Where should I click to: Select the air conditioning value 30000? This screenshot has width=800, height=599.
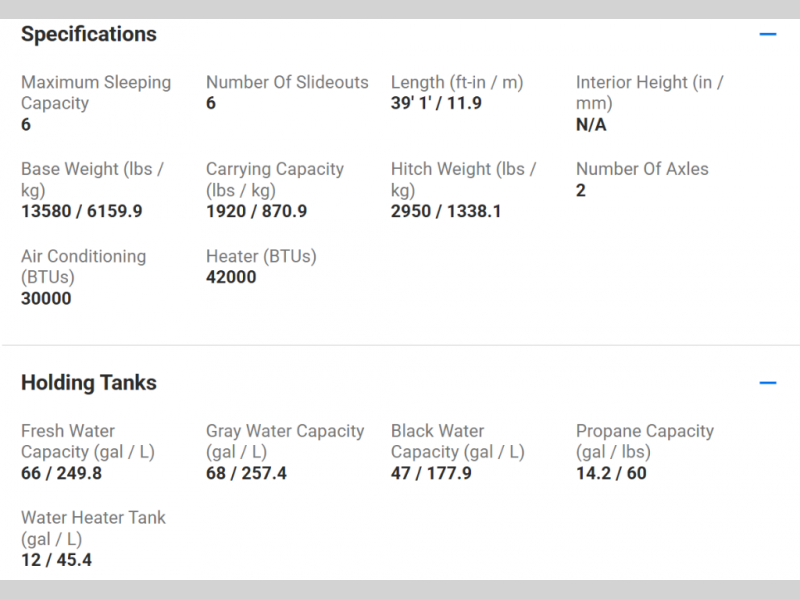pyautogui.click(x=46, y=298)
